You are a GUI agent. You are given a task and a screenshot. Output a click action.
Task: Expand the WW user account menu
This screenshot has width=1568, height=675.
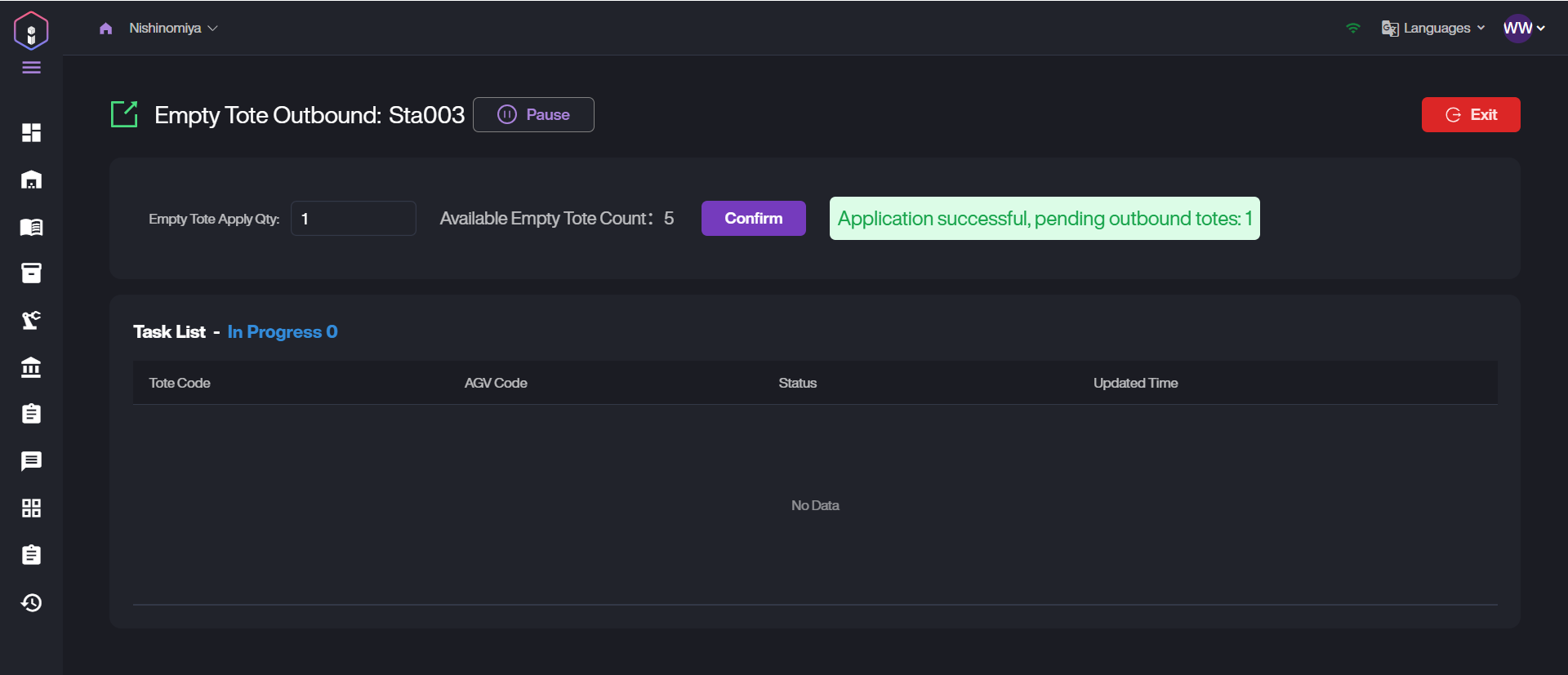coord(1524,29)
